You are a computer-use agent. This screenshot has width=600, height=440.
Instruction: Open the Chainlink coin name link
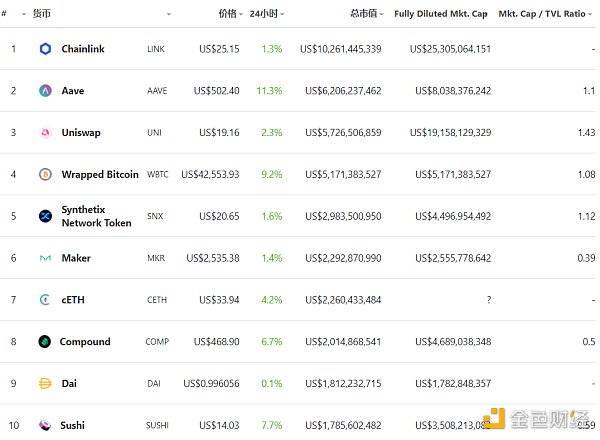pos(83,49)
